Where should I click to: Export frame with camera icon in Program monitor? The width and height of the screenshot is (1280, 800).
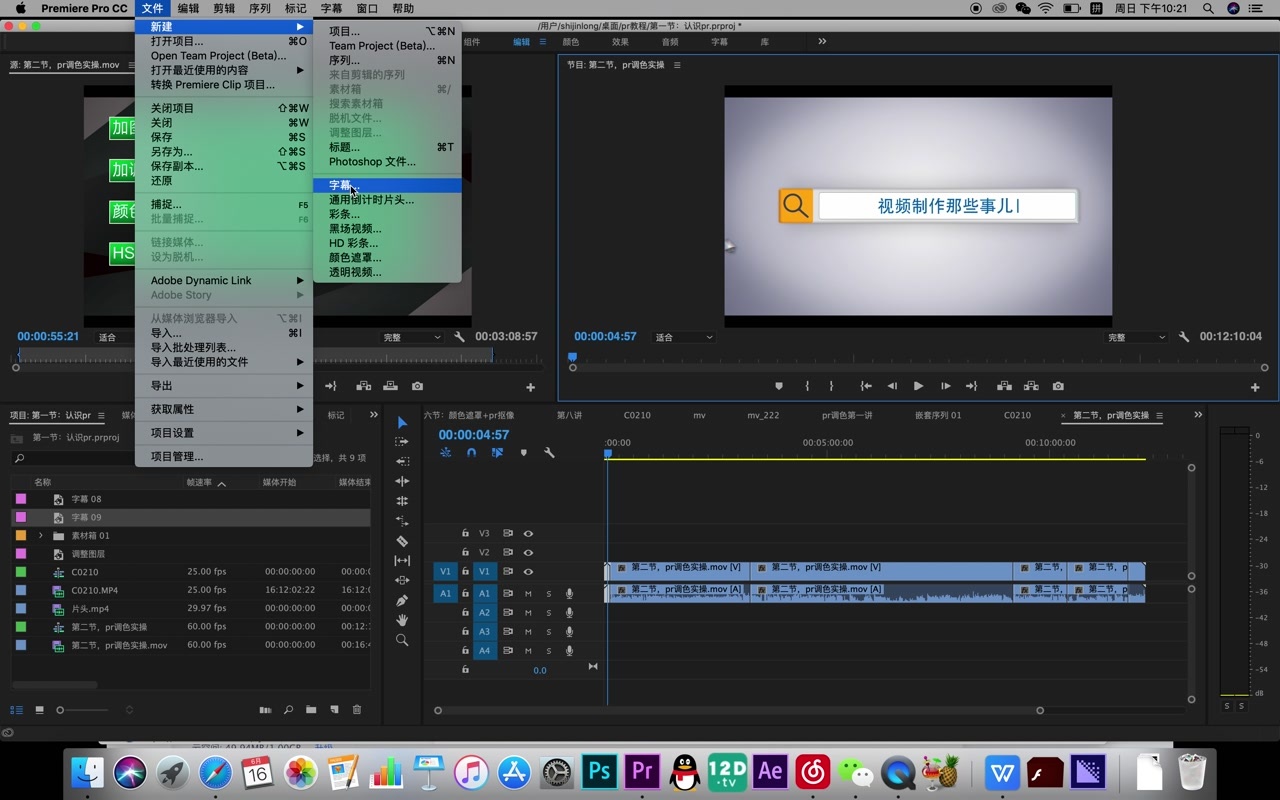[x=1058, y=386]
